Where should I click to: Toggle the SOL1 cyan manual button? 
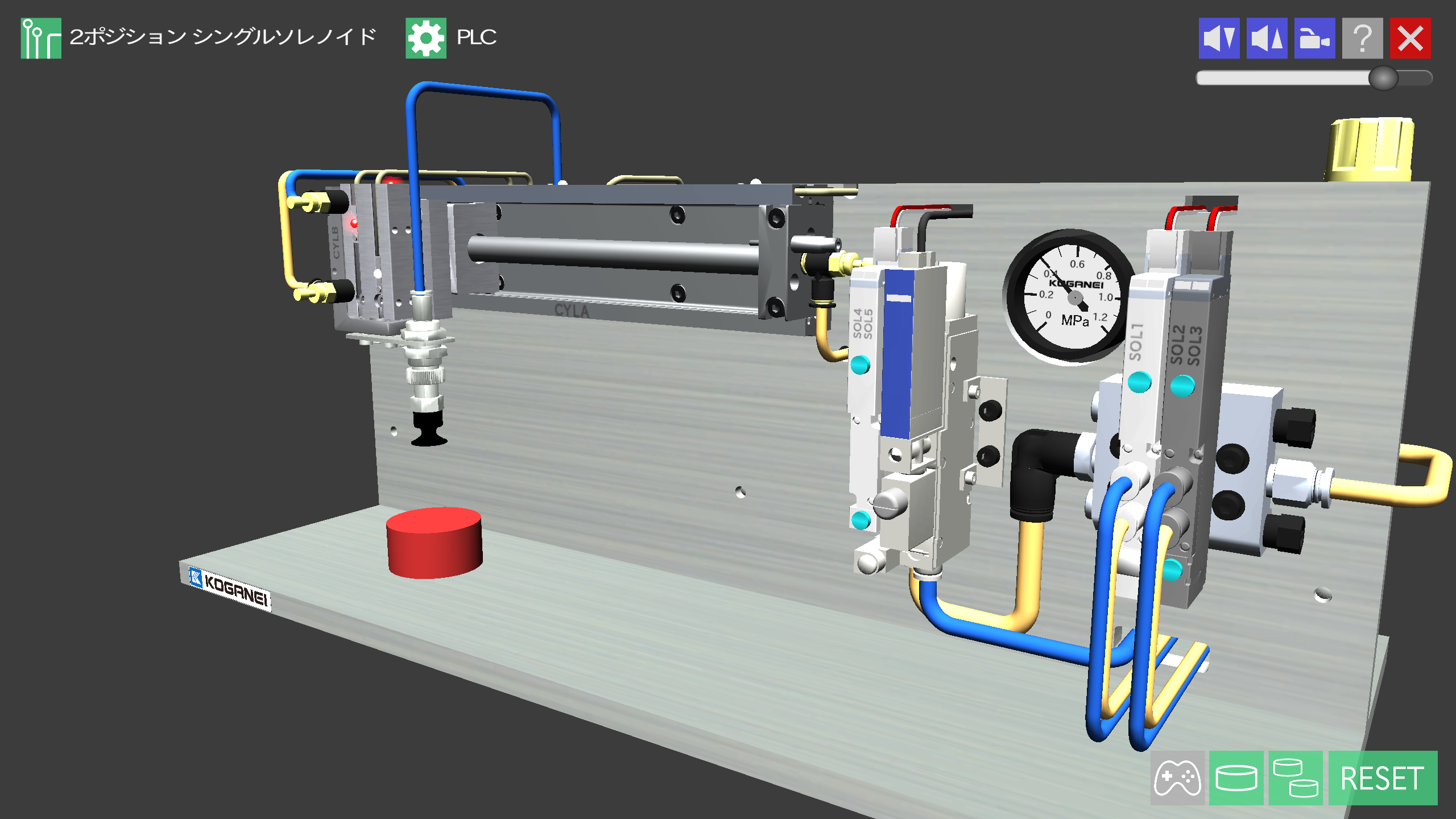click(1139, 382)
